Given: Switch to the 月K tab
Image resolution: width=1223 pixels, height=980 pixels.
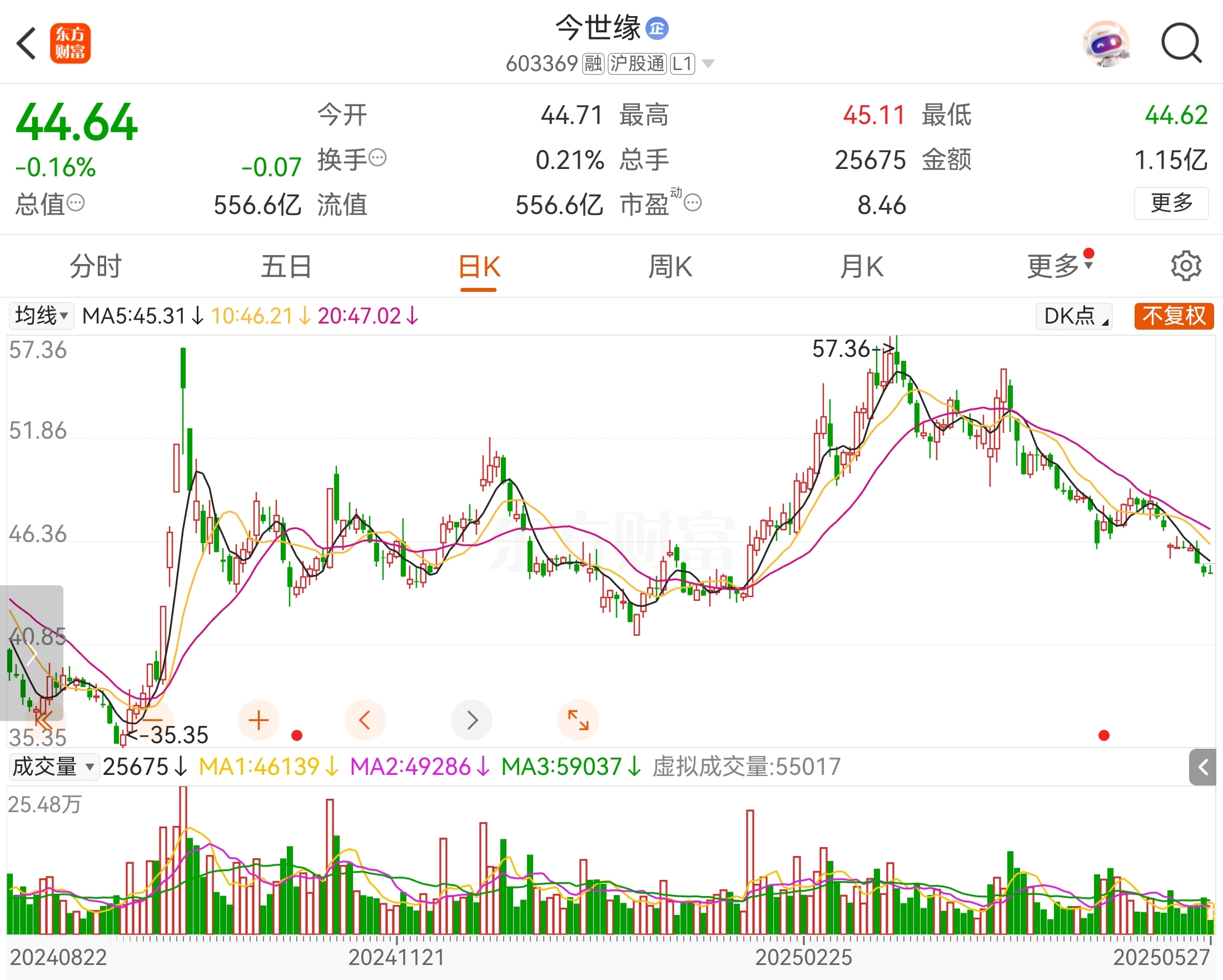Looking at the screenshot, I should [862, 267].
